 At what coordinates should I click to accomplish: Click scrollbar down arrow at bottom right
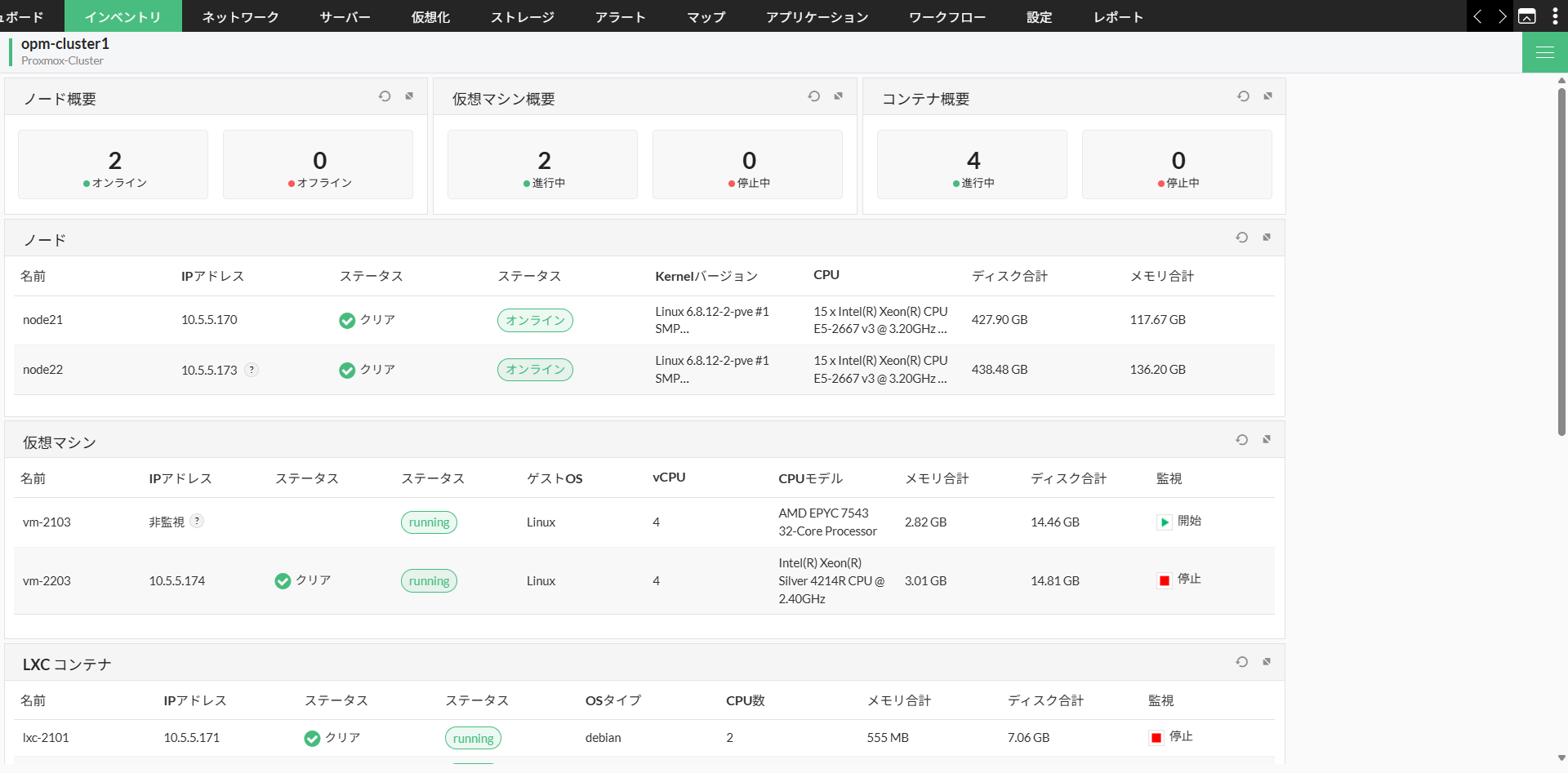[x=1561, y=758]
